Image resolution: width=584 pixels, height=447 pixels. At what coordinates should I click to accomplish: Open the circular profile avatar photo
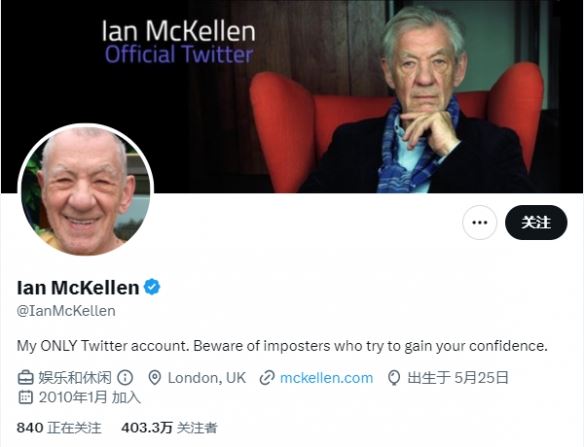(86, 190)
